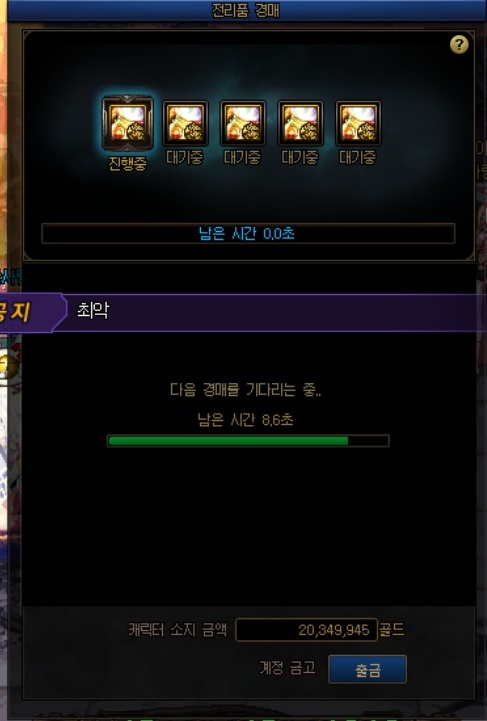Click the 전리품 경매 window title

point(245,10)
